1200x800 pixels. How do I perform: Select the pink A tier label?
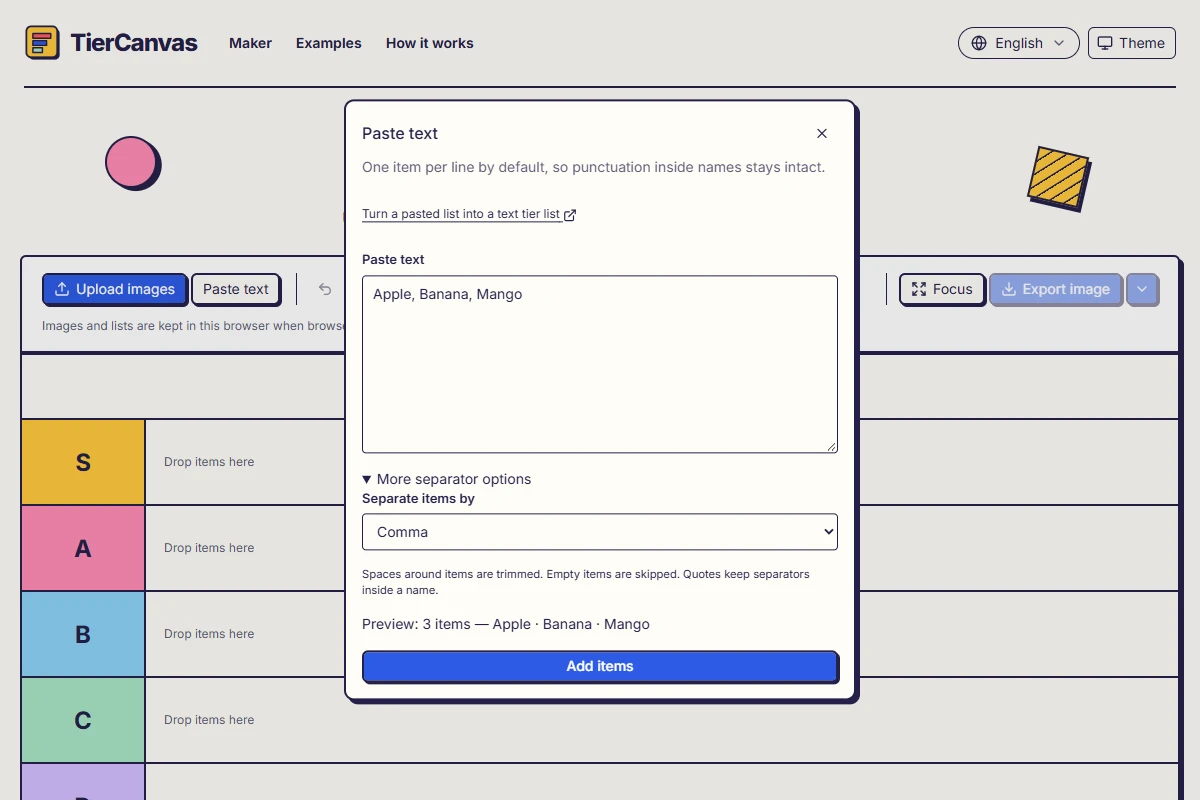tap(83, 548)
